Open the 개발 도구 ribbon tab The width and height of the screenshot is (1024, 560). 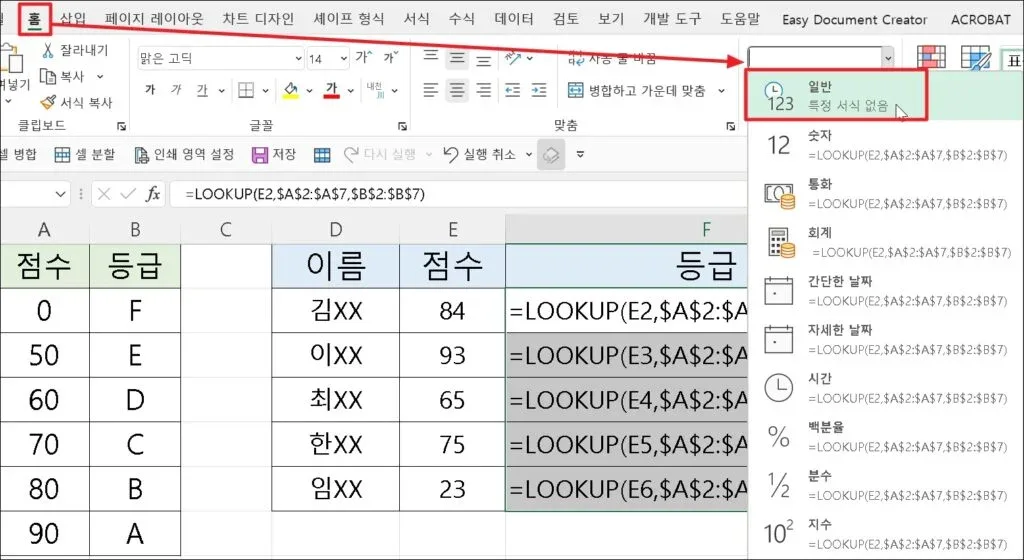pos(672,19)
